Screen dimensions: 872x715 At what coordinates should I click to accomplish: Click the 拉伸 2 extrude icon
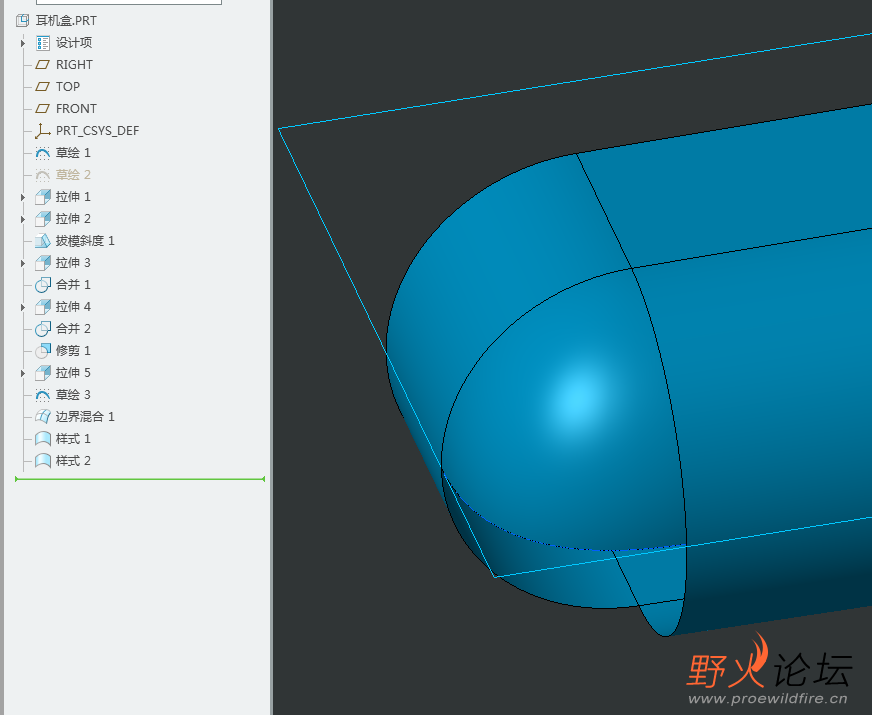tap(43, 219)
